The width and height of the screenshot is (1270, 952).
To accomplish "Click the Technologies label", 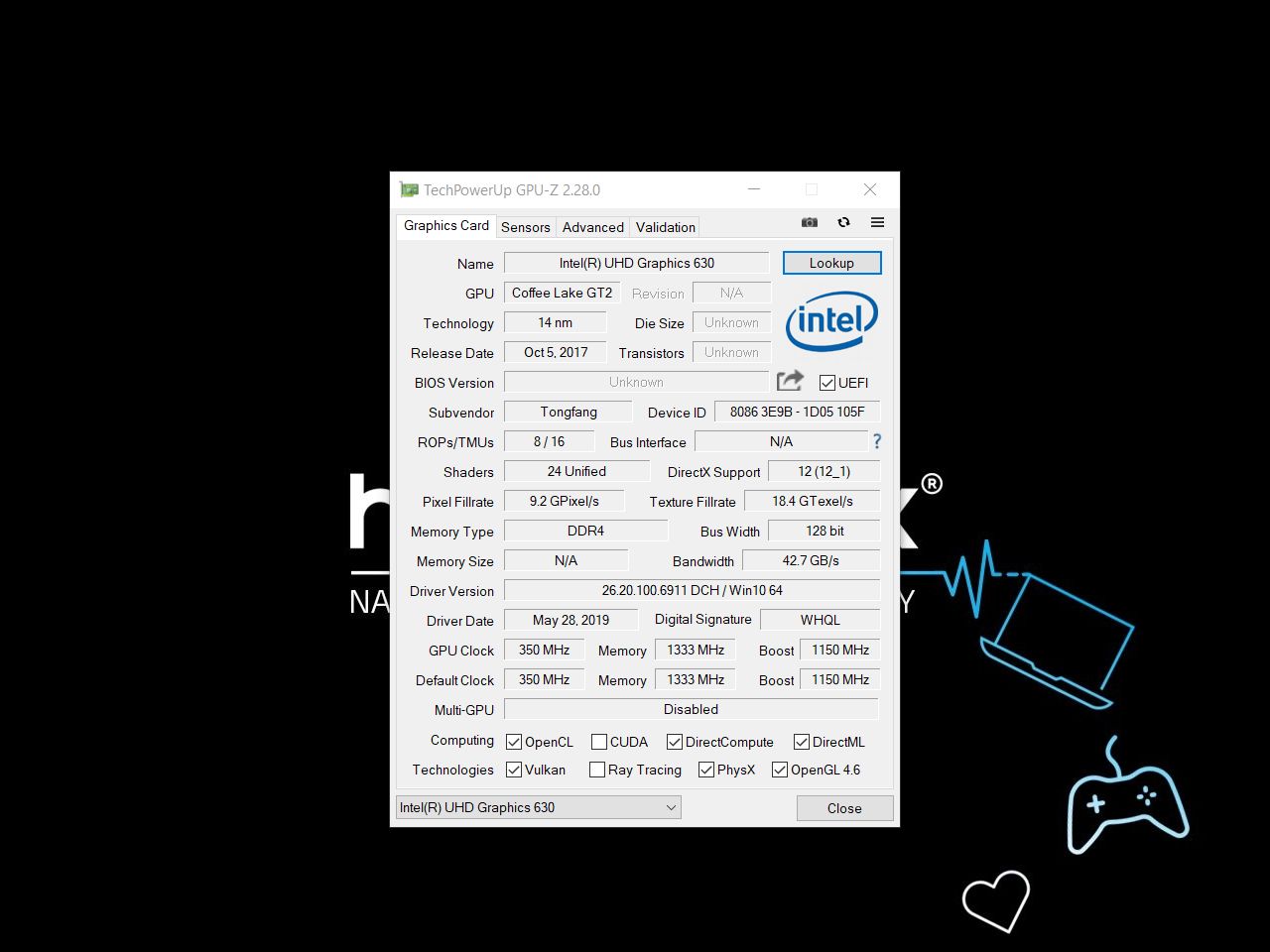I will pyautogui.click(x=452, y=770).
